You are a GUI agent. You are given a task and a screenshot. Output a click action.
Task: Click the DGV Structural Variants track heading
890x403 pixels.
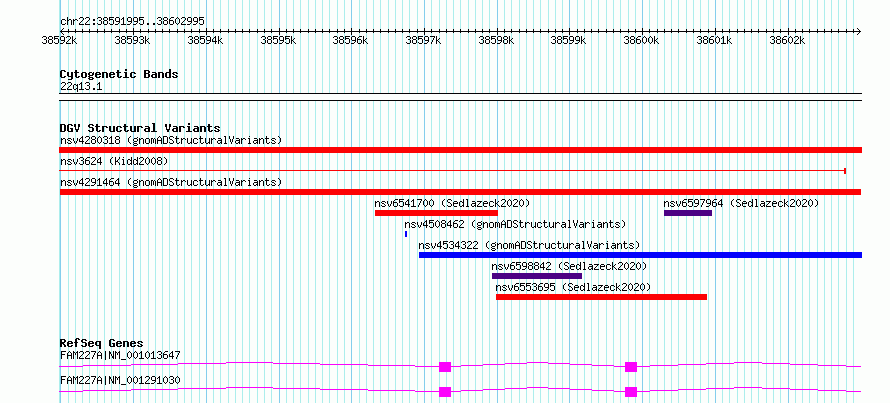[140, 128]
